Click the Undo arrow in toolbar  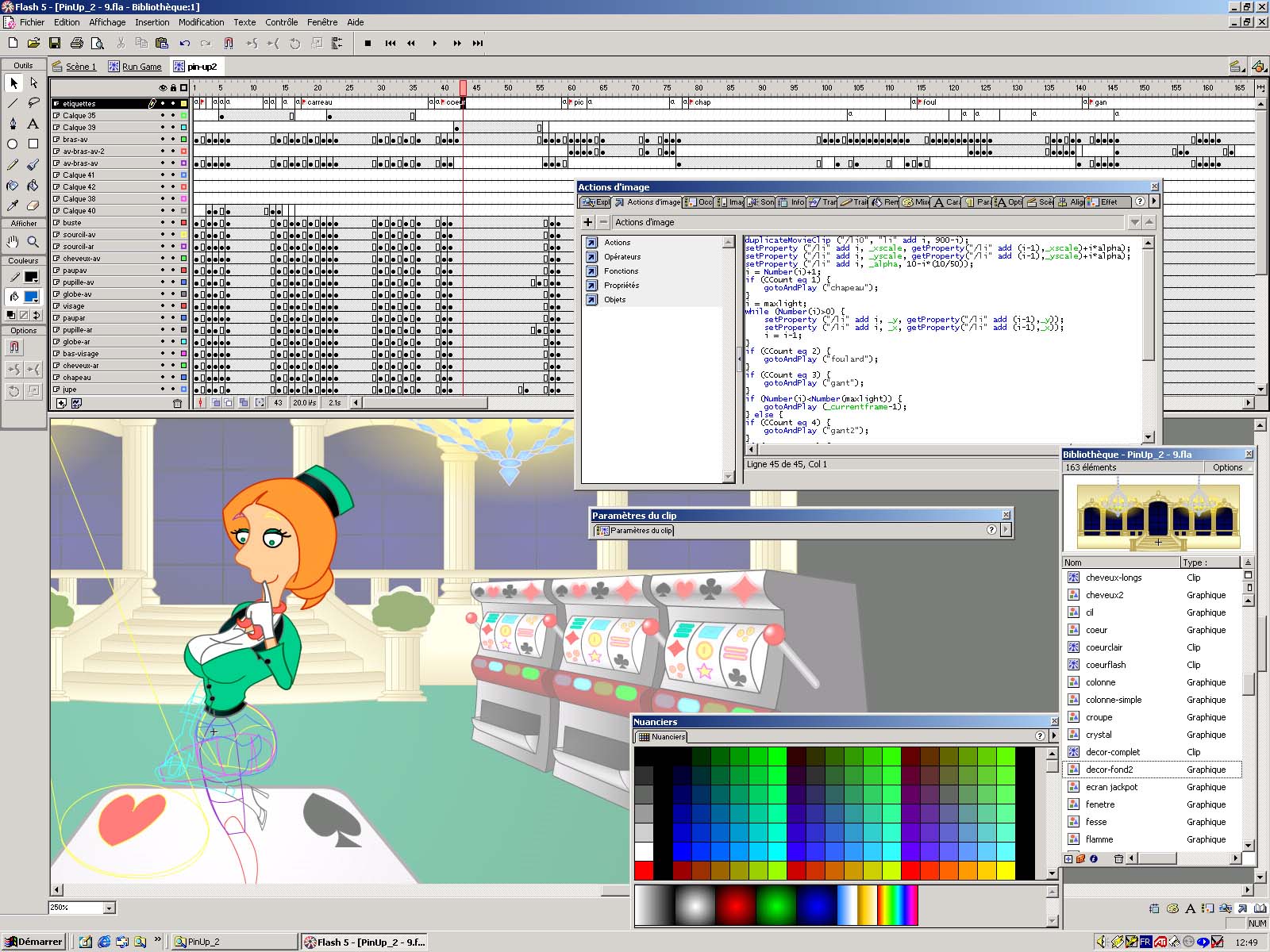tap(185, 43)
